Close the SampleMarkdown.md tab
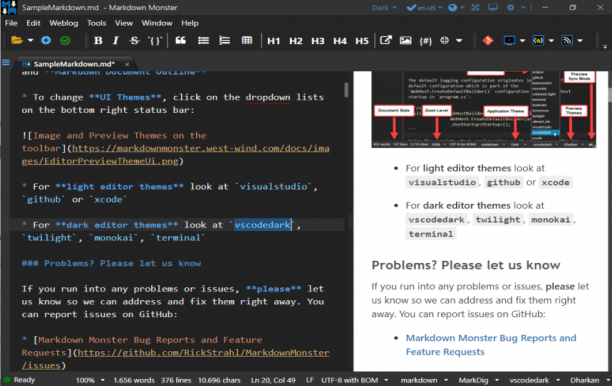This screenshot has height=386, width=612. click(x=127, y=64)
